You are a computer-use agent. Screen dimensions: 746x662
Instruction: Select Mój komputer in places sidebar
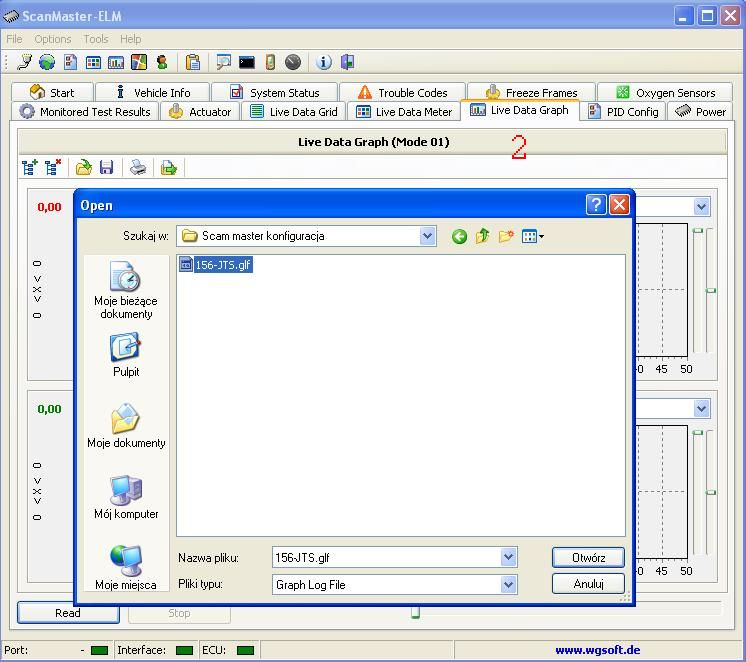(x=126, y=497)
